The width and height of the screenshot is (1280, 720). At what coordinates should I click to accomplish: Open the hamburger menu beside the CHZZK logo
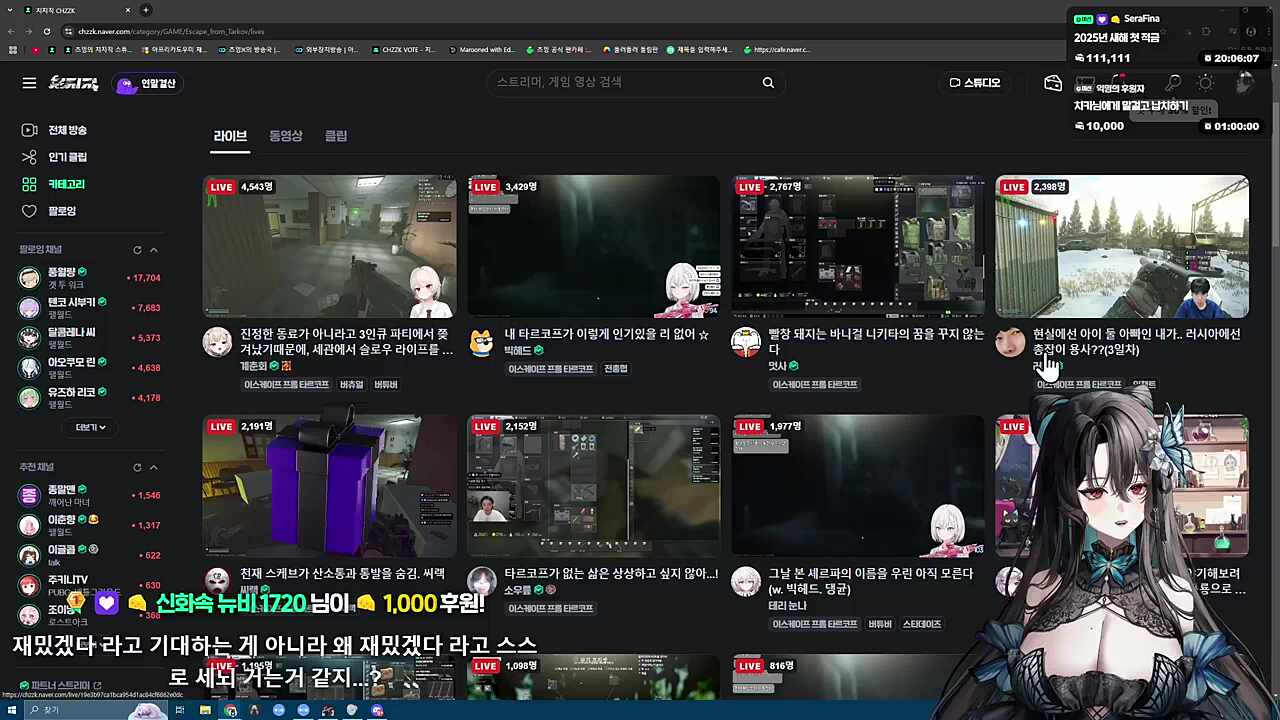(x=29, y=83)
